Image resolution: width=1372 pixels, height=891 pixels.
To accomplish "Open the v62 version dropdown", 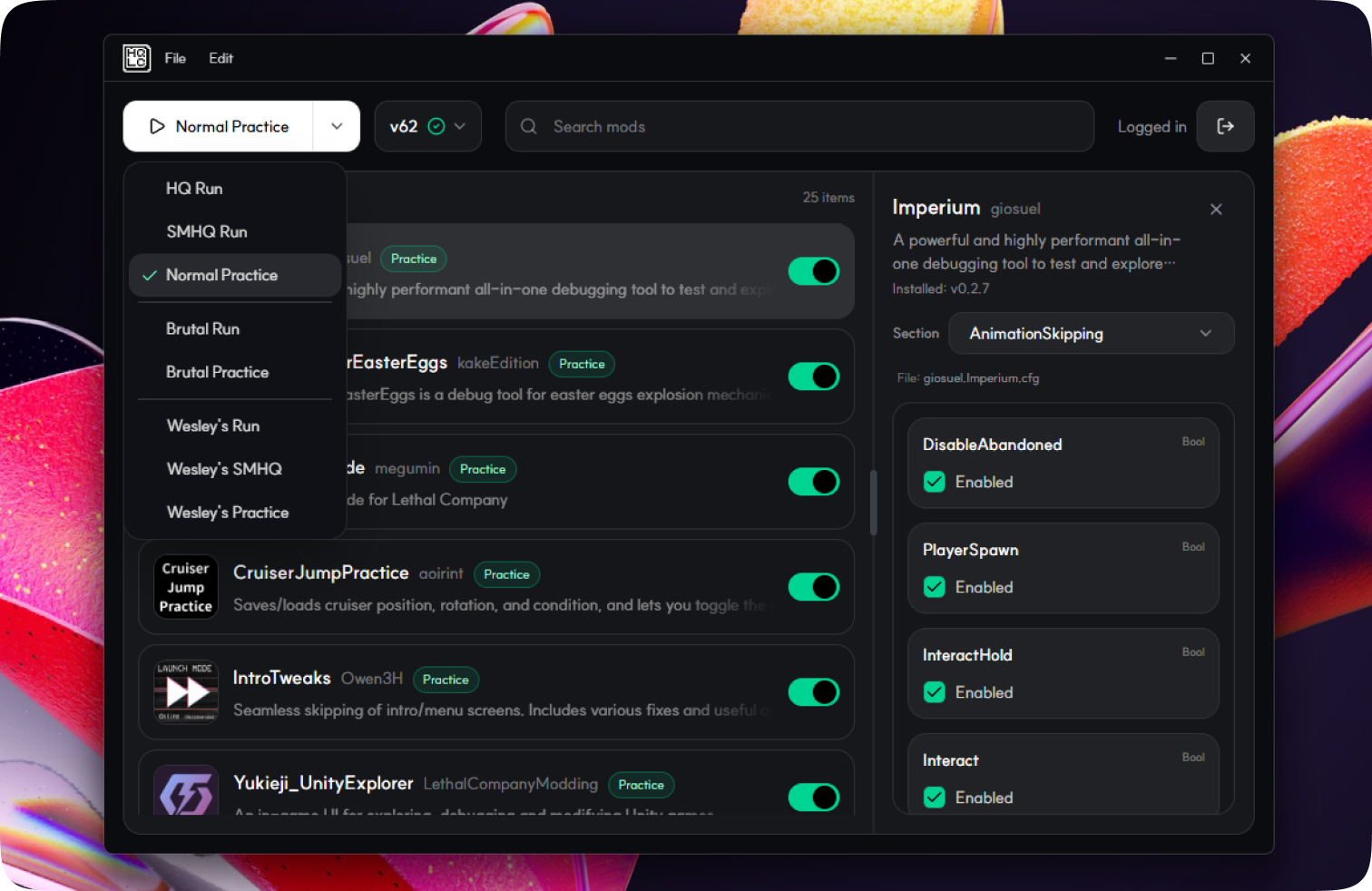I will click(x=427, y=126).
